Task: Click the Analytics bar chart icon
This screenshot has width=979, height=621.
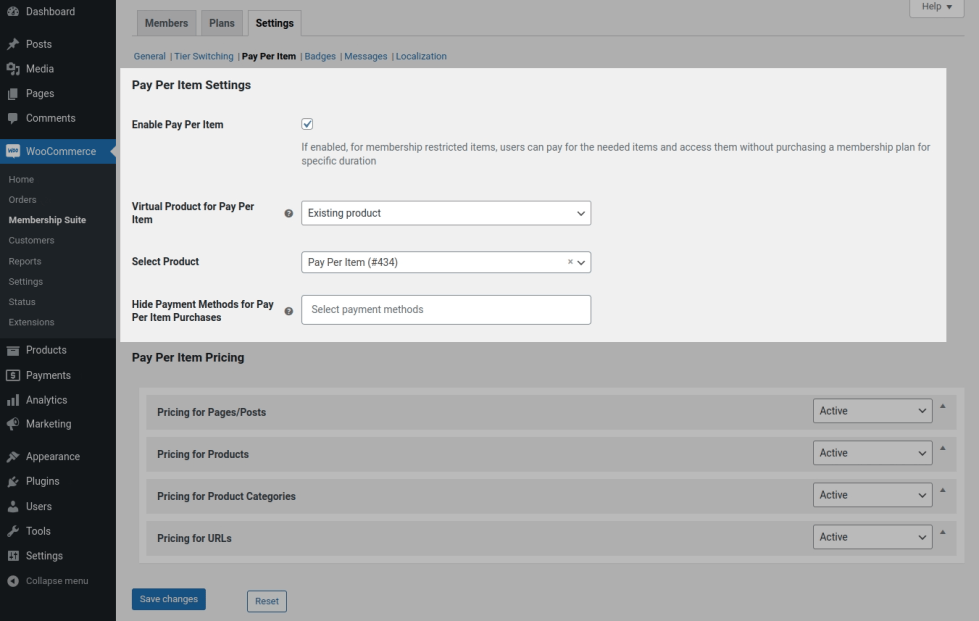Action: [13, 400]
